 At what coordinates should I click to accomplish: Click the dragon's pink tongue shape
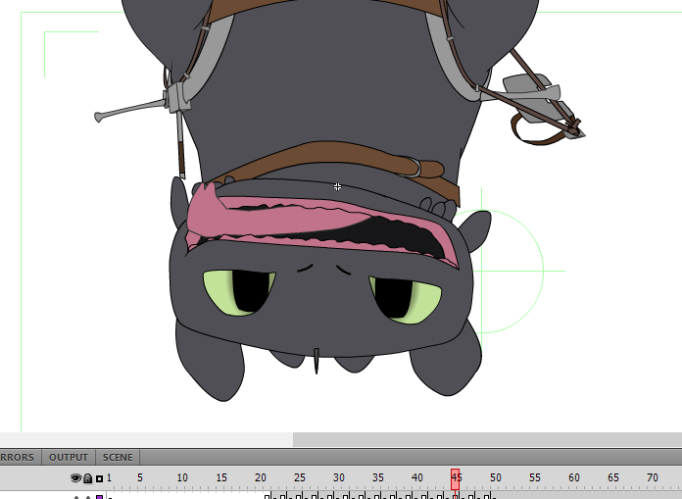(x=205, y=213)
